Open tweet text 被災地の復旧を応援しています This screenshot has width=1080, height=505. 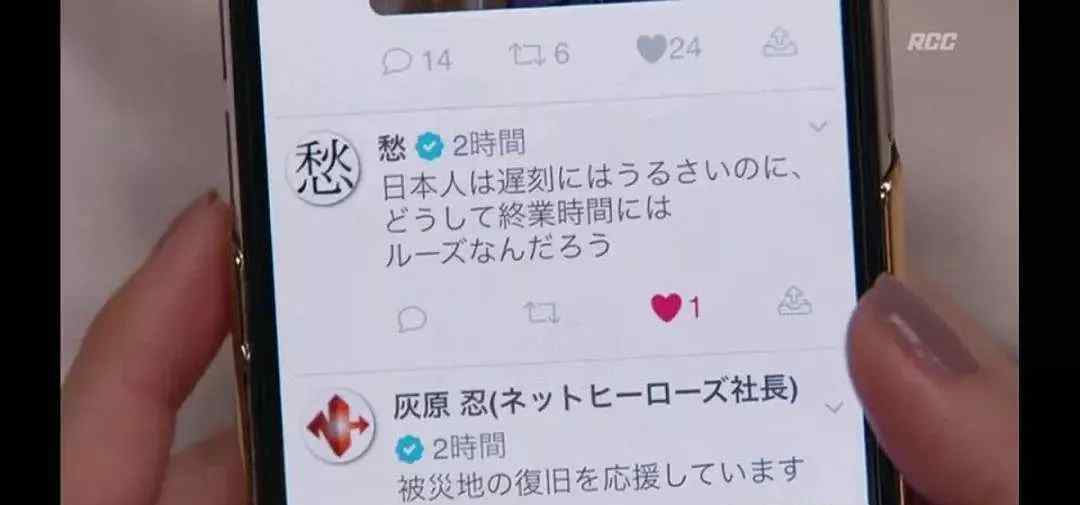pos(601,475)
